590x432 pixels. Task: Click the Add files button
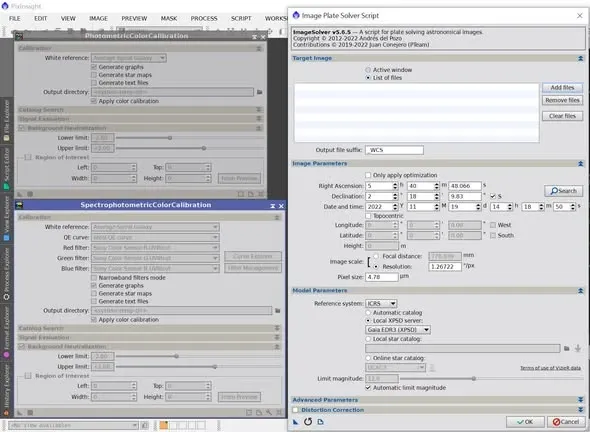click(563, 88)
